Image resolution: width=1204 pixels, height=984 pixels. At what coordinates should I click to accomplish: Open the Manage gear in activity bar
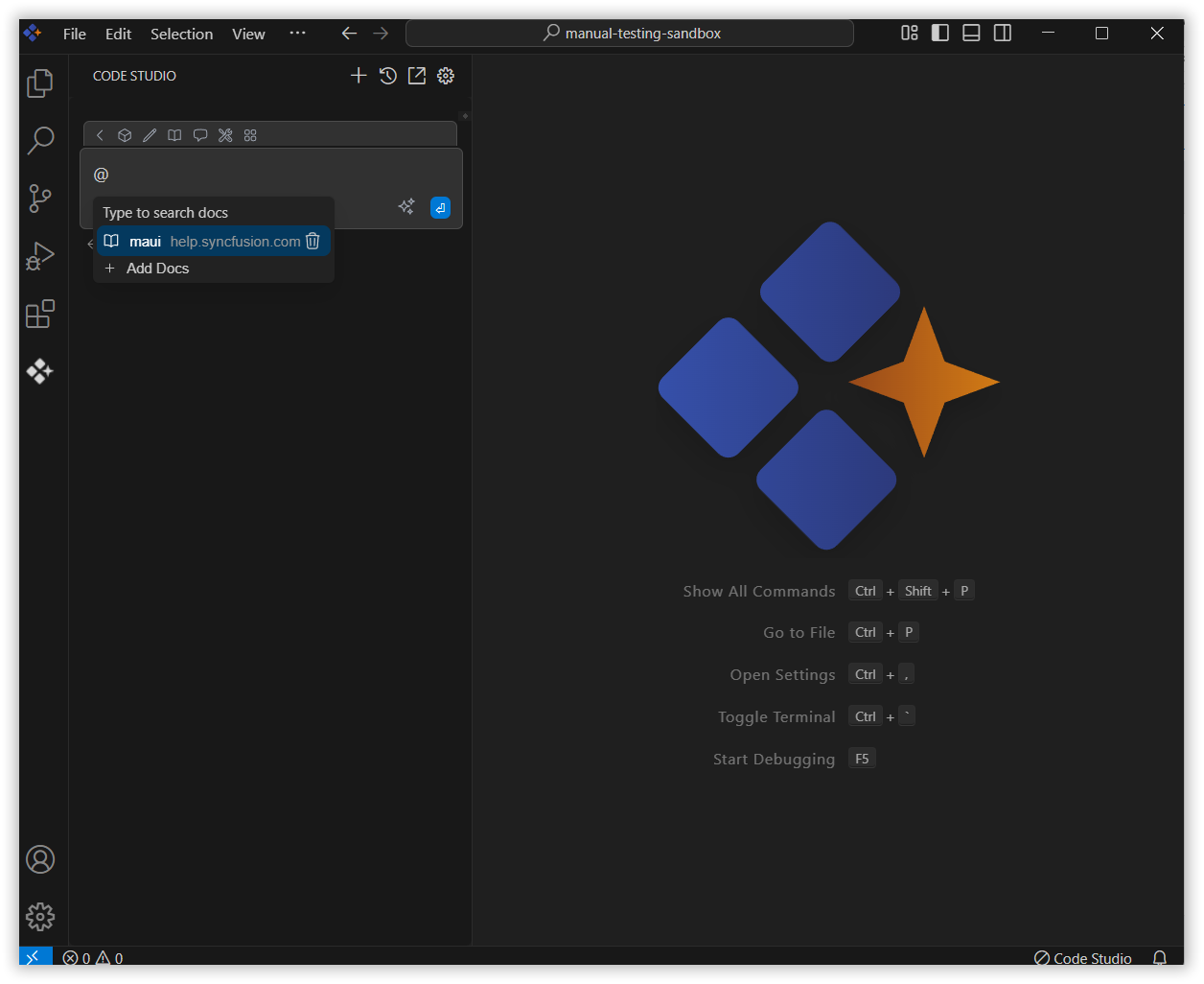(x=40, y=917)
